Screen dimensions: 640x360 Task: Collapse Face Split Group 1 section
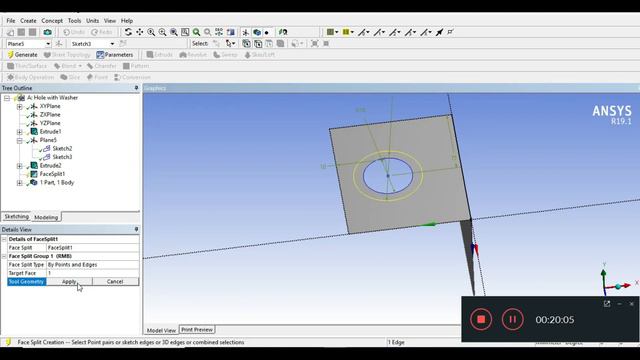[4, 256]
